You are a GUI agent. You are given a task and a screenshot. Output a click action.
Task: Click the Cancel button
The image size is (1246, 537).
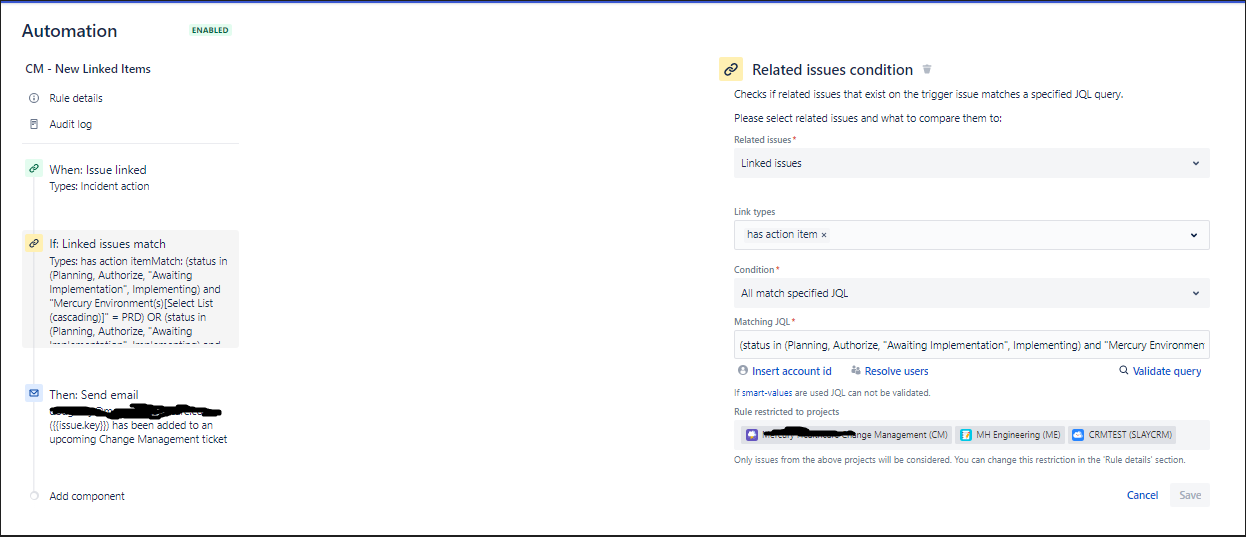tap(1142, 495)
